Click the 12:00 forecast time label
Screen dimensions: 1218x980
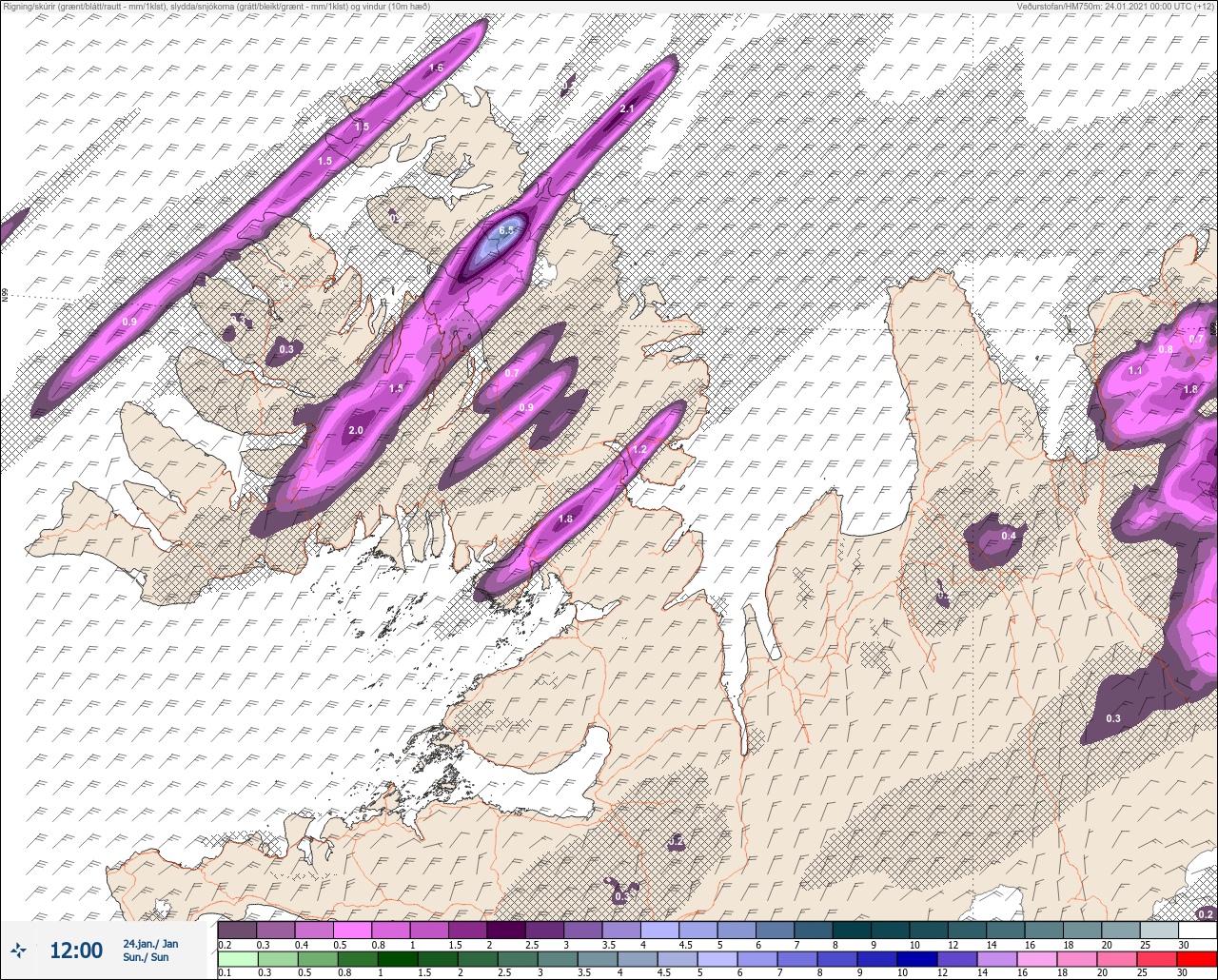click(x=76, y=951)
